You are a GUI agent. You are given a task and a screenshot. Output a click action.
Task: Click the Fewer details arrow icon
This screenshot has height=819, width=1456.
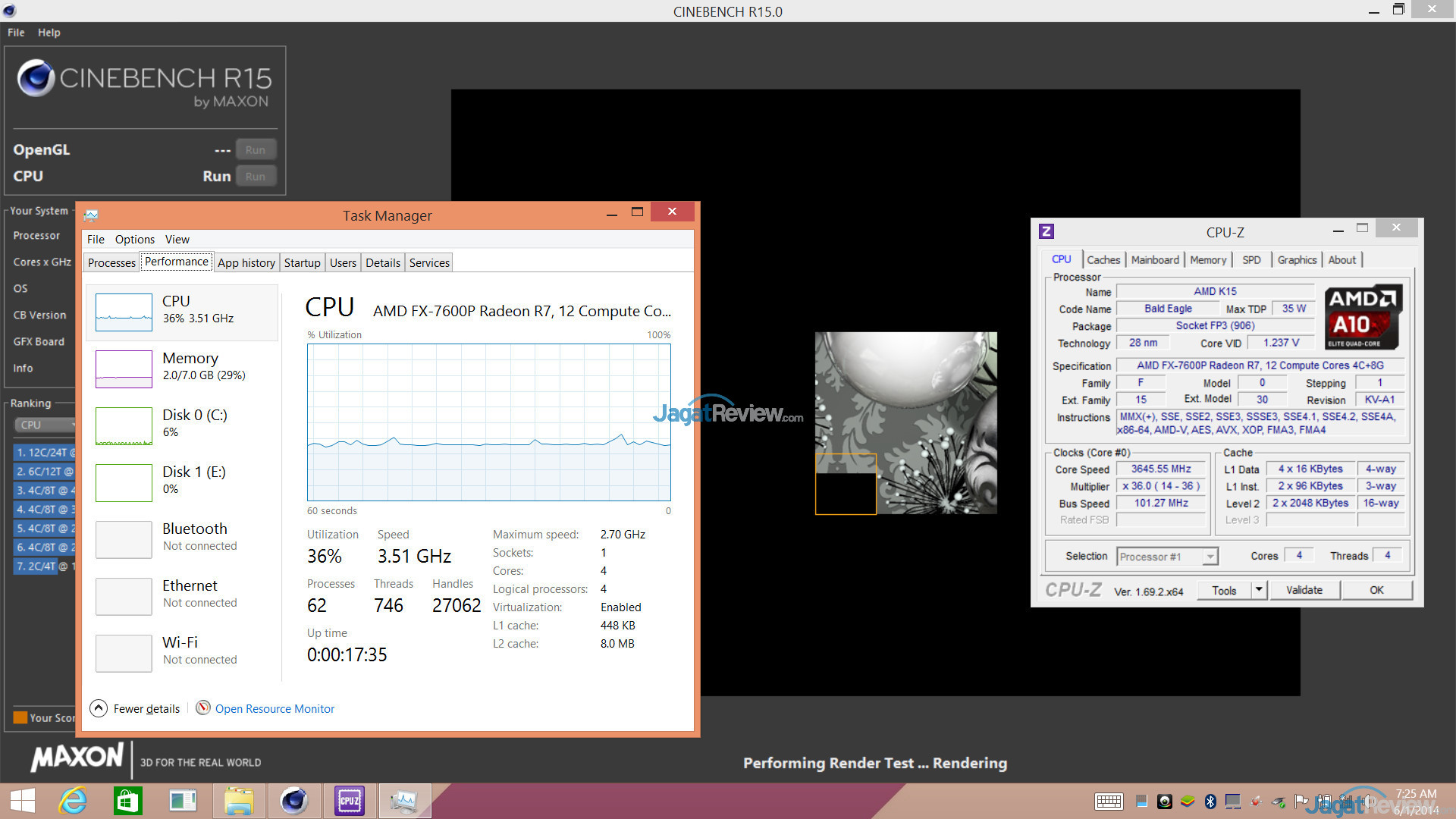click(99, 708)
